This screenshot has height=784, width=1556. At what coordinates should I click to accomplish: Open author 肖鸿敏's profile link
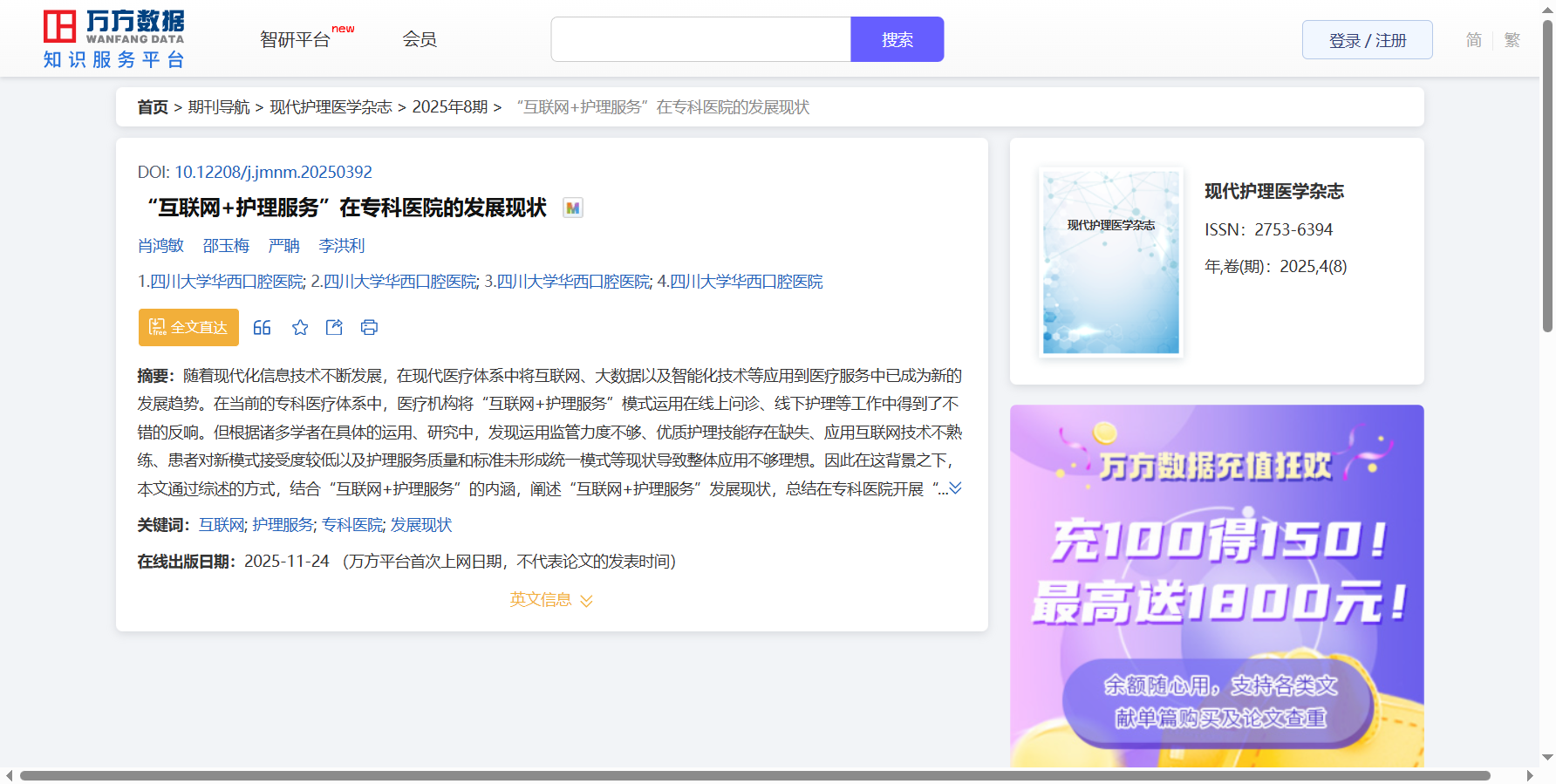pyautogui.click(x=160, y=246)
